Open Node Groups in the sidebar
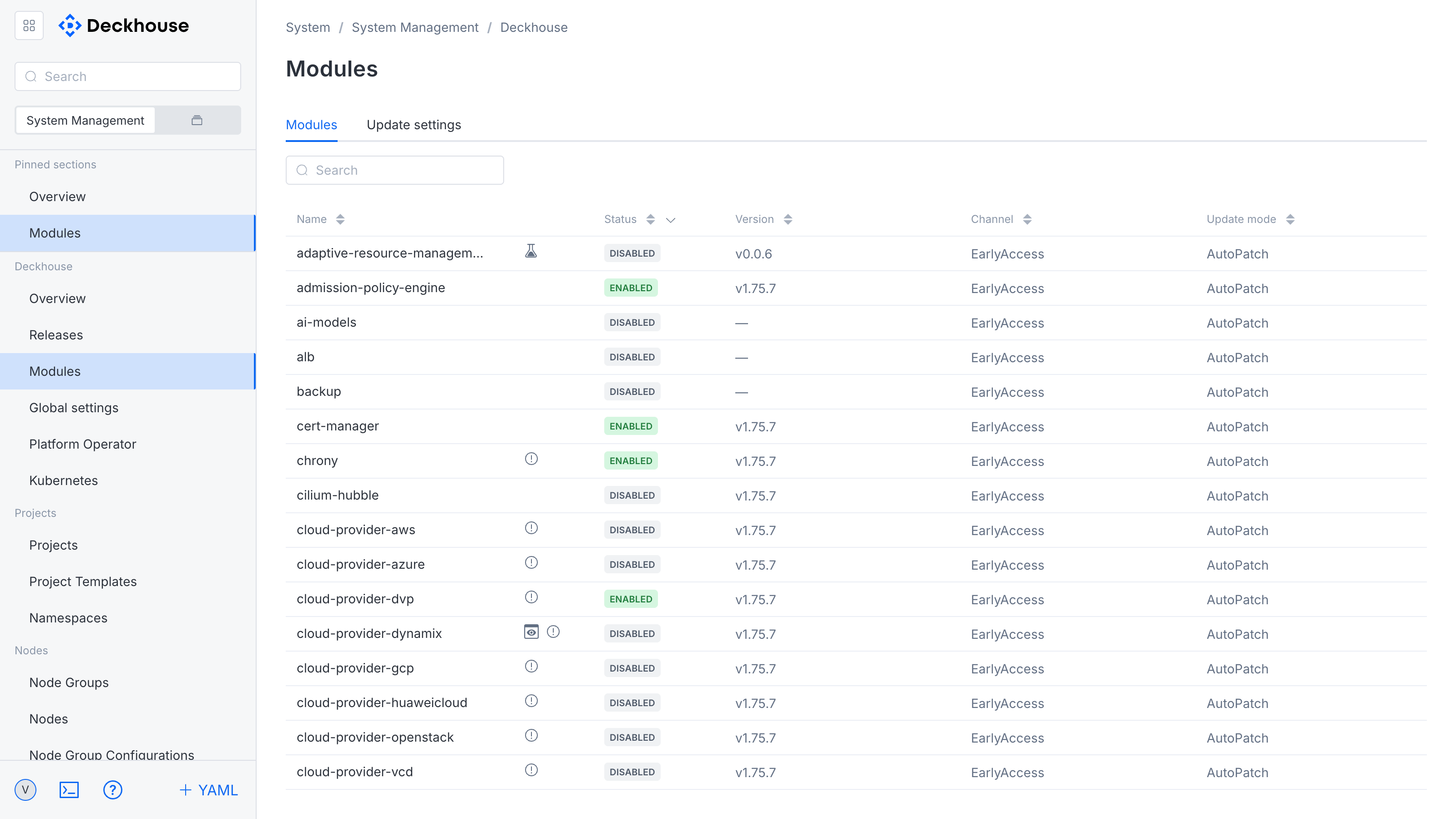Image resolution: width=1456 pixels, height=819 pixels. (x=128, y=682)
